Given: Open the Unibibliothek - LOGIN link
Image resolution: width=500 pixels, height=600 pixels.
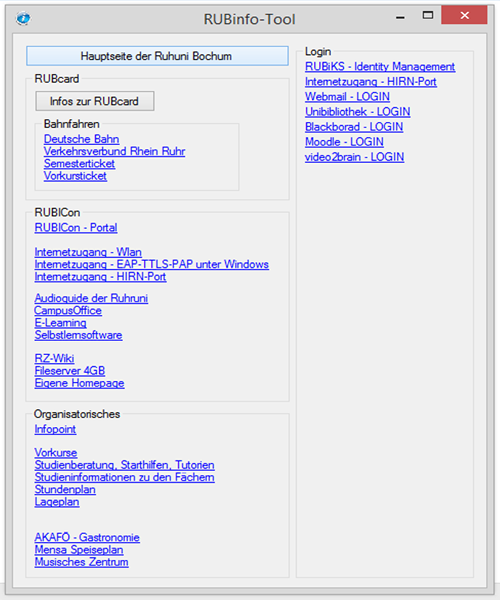Looking at the screenshot, I should (x=358, y=112).
